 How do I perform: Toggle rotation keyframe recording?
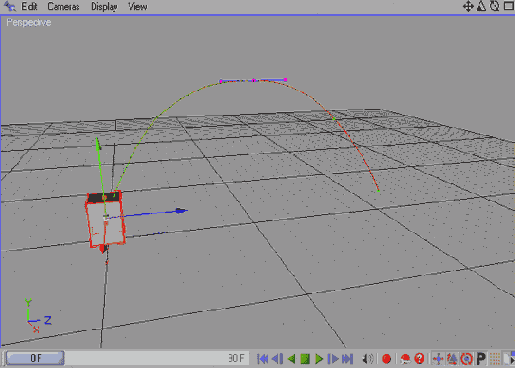pos(466,359)
